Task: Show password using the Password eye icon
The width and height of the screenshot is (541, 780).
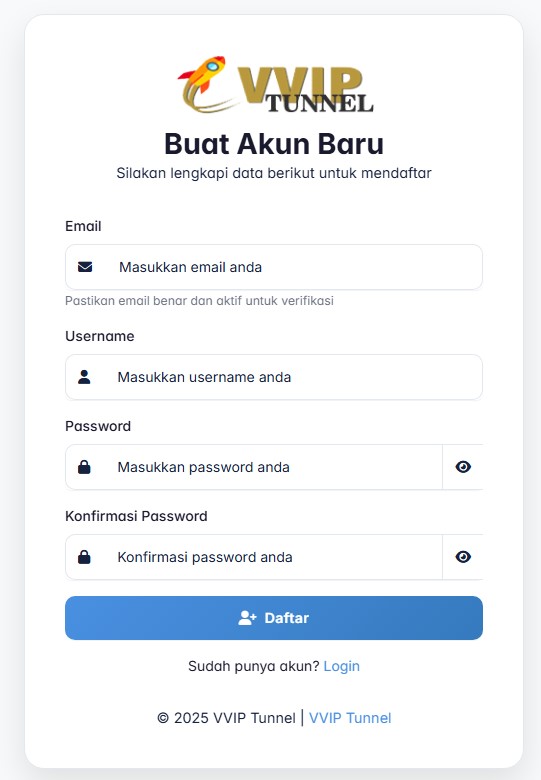Action: point(463,467)
